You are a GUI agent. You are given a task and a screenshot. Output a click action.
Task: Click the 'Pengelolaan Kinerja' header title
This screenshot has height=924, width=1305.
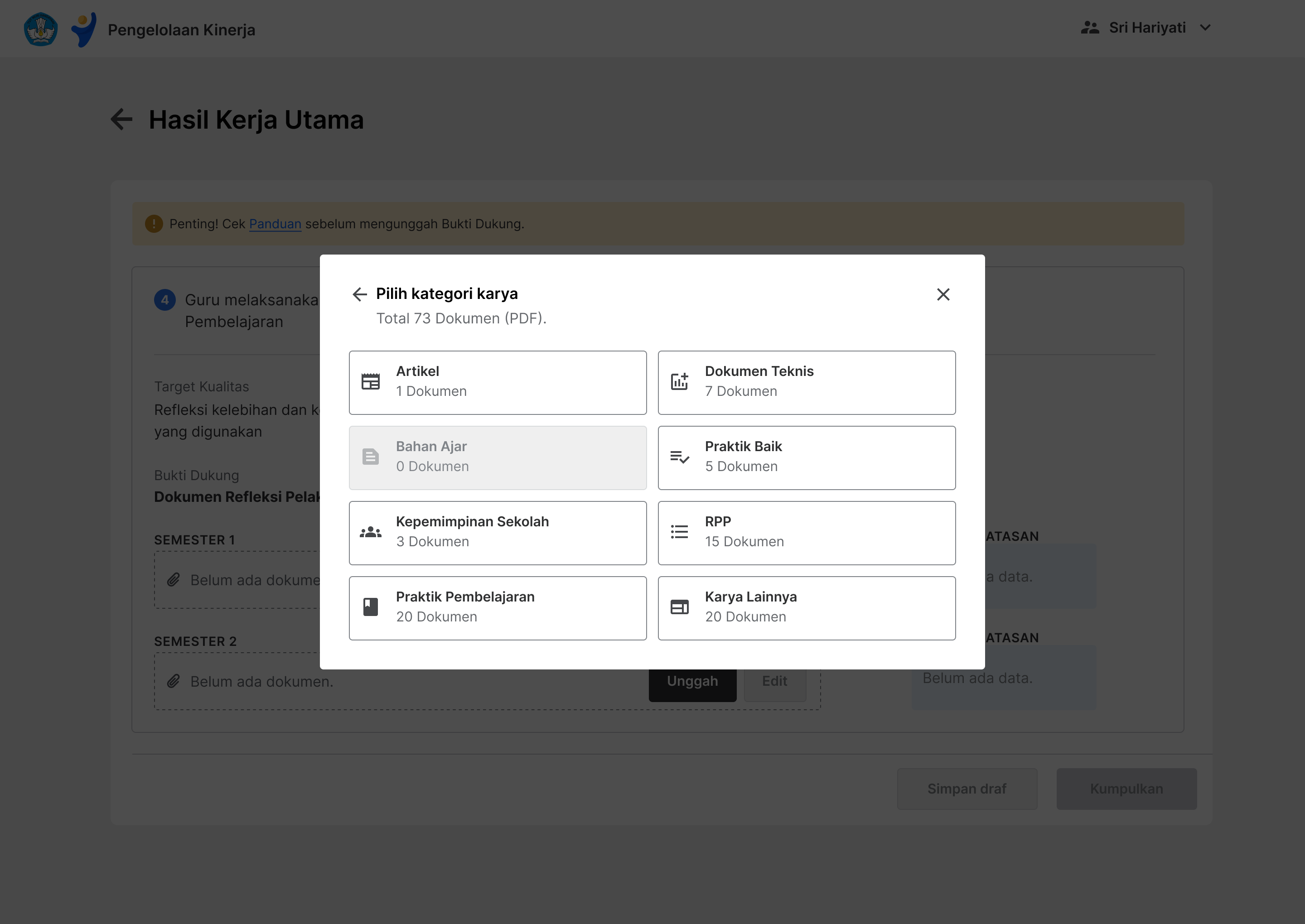[182, 29]
